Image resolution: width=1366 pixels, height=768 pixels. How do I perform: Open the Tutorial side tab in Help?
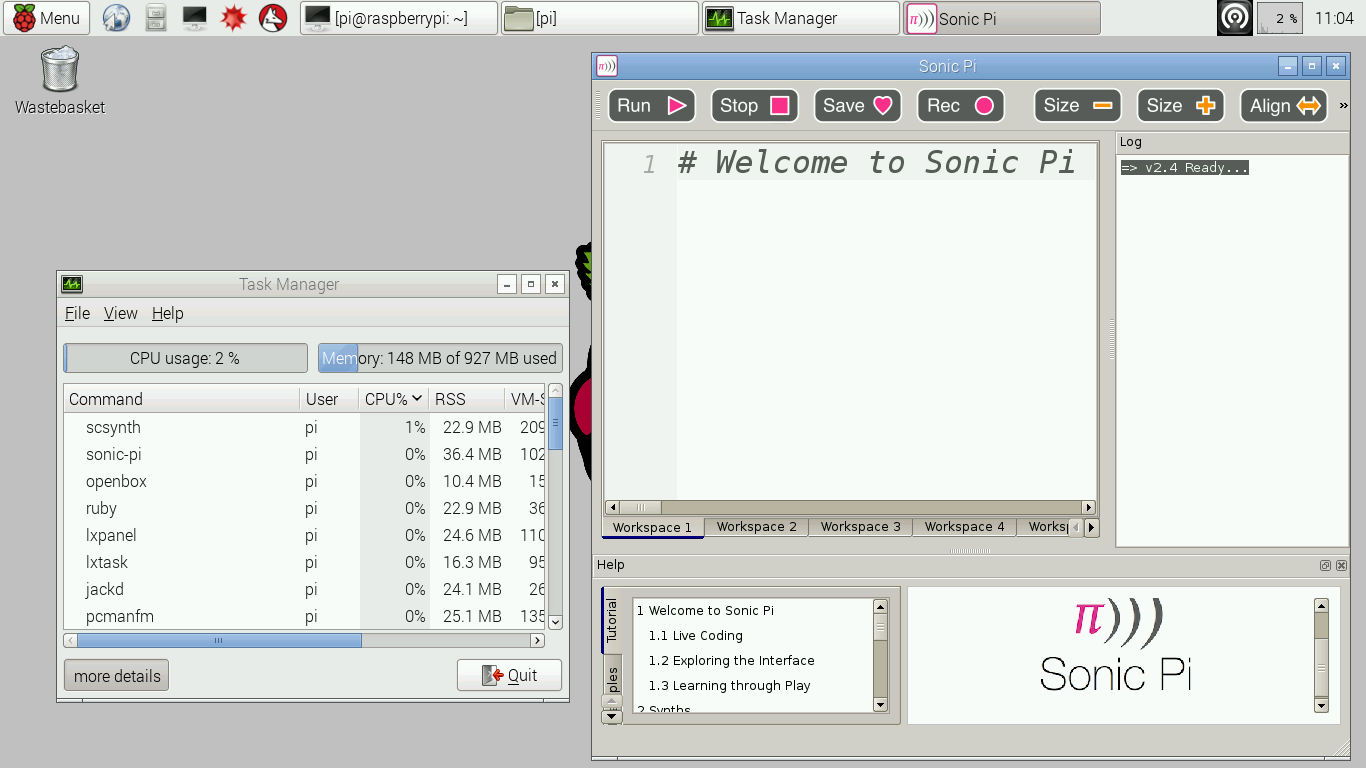click(x=611, y=621)
